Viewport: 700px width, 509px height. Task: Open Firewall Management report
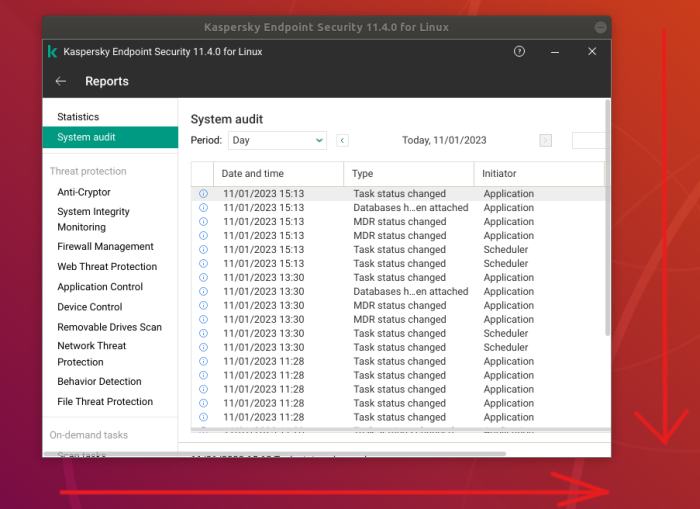click(105, 246)
